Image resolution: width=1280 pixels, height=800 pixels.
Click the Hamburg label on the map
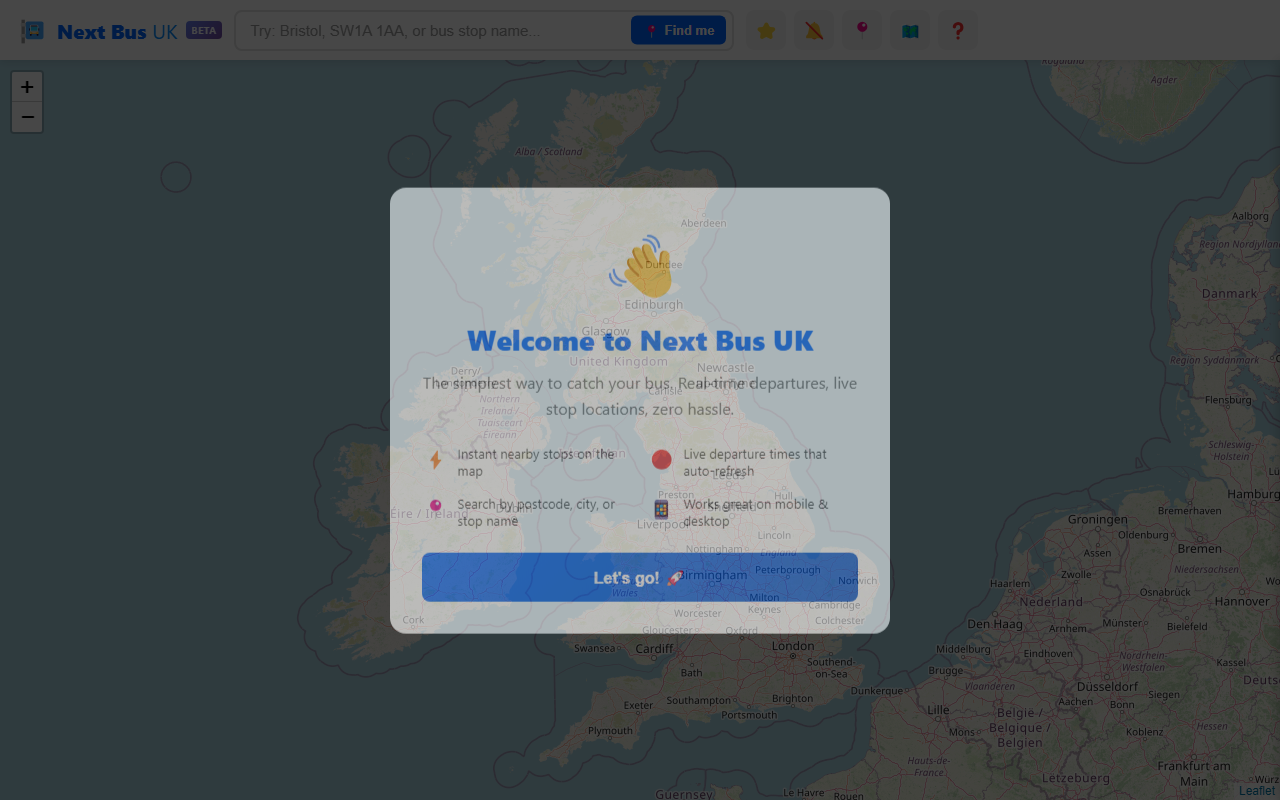point(1252,494)
